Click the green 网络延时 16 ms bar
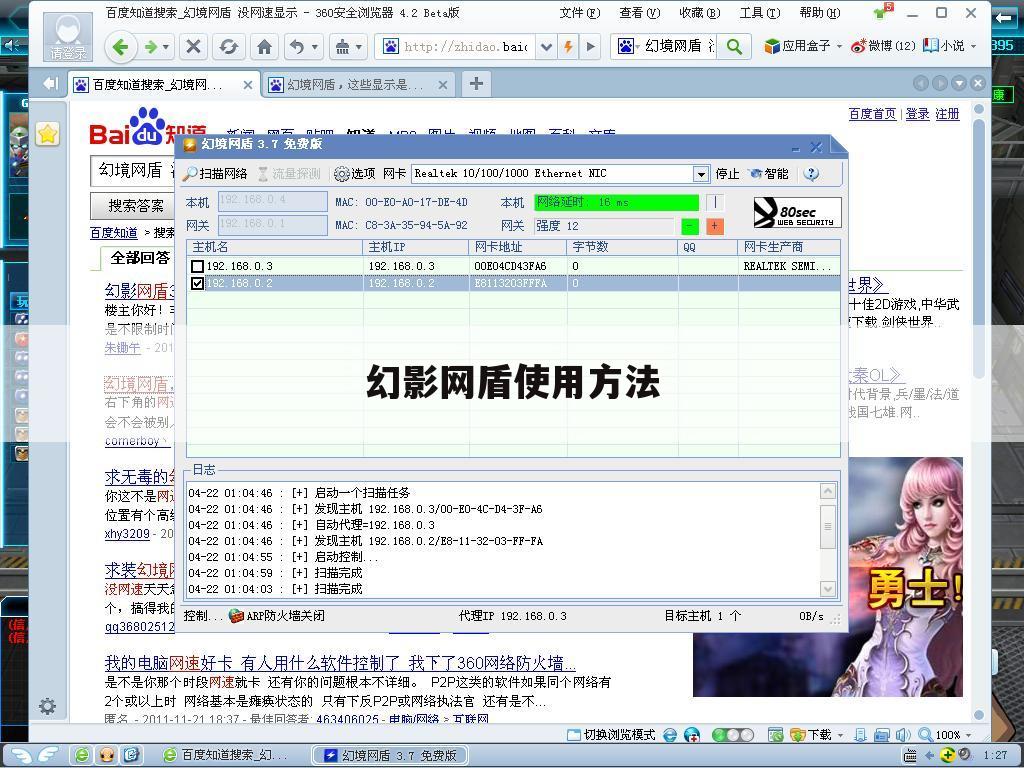 click(x=616, y=202)
